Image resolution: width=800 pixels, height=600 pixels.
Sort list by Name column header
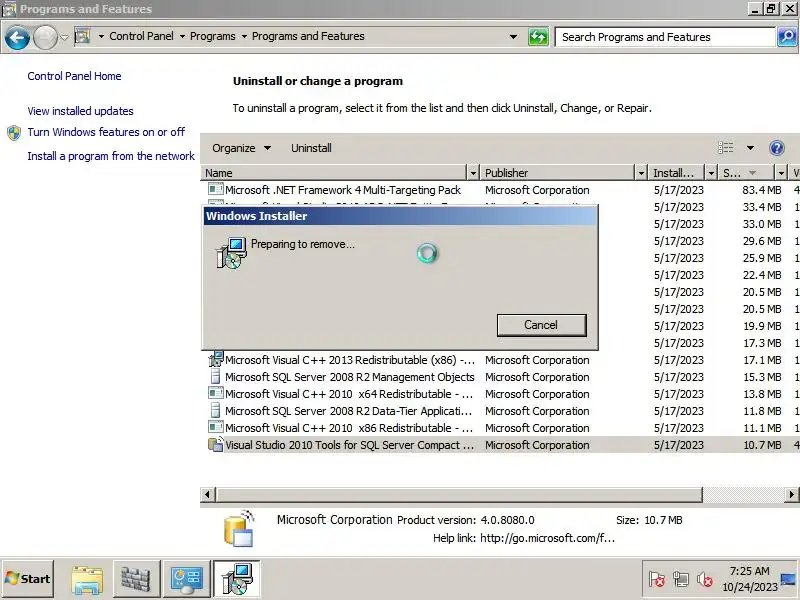tap(334, 173)
